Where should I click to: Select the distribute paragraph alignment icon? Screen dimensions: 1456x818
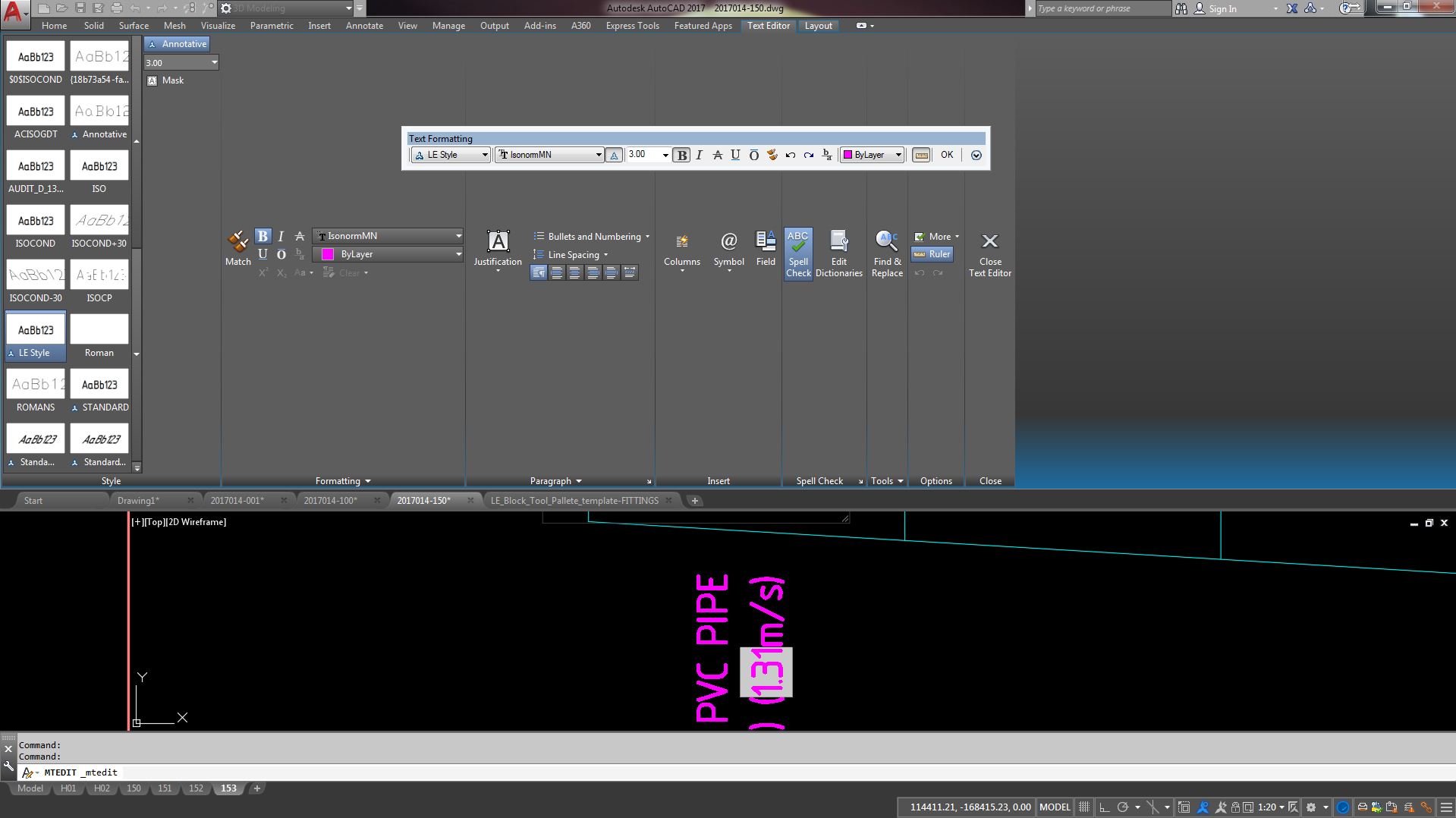[x=630, y=272]
